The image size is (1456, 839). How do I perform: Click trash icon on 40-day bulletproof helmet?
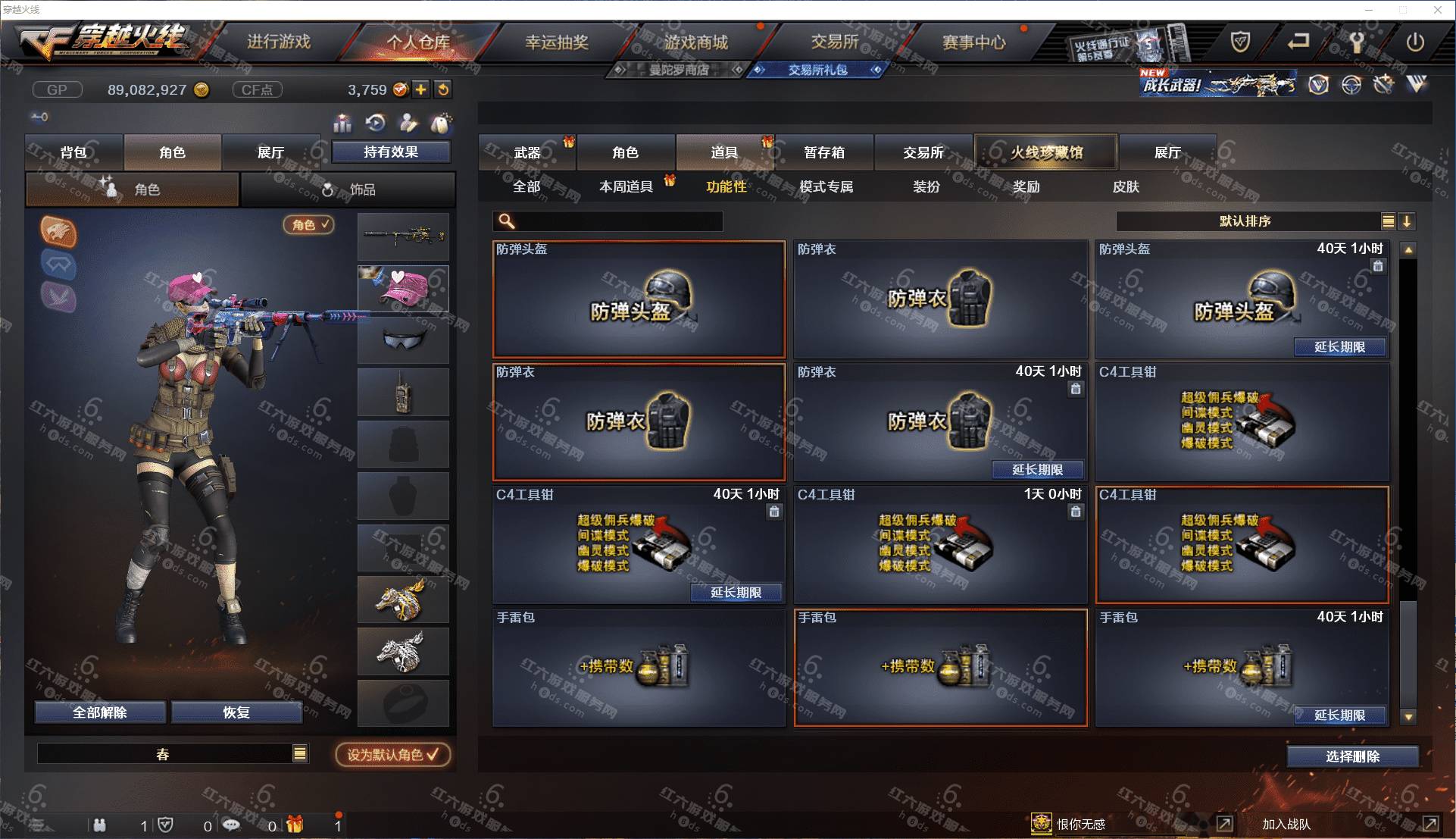click(x=1377, y=266)
